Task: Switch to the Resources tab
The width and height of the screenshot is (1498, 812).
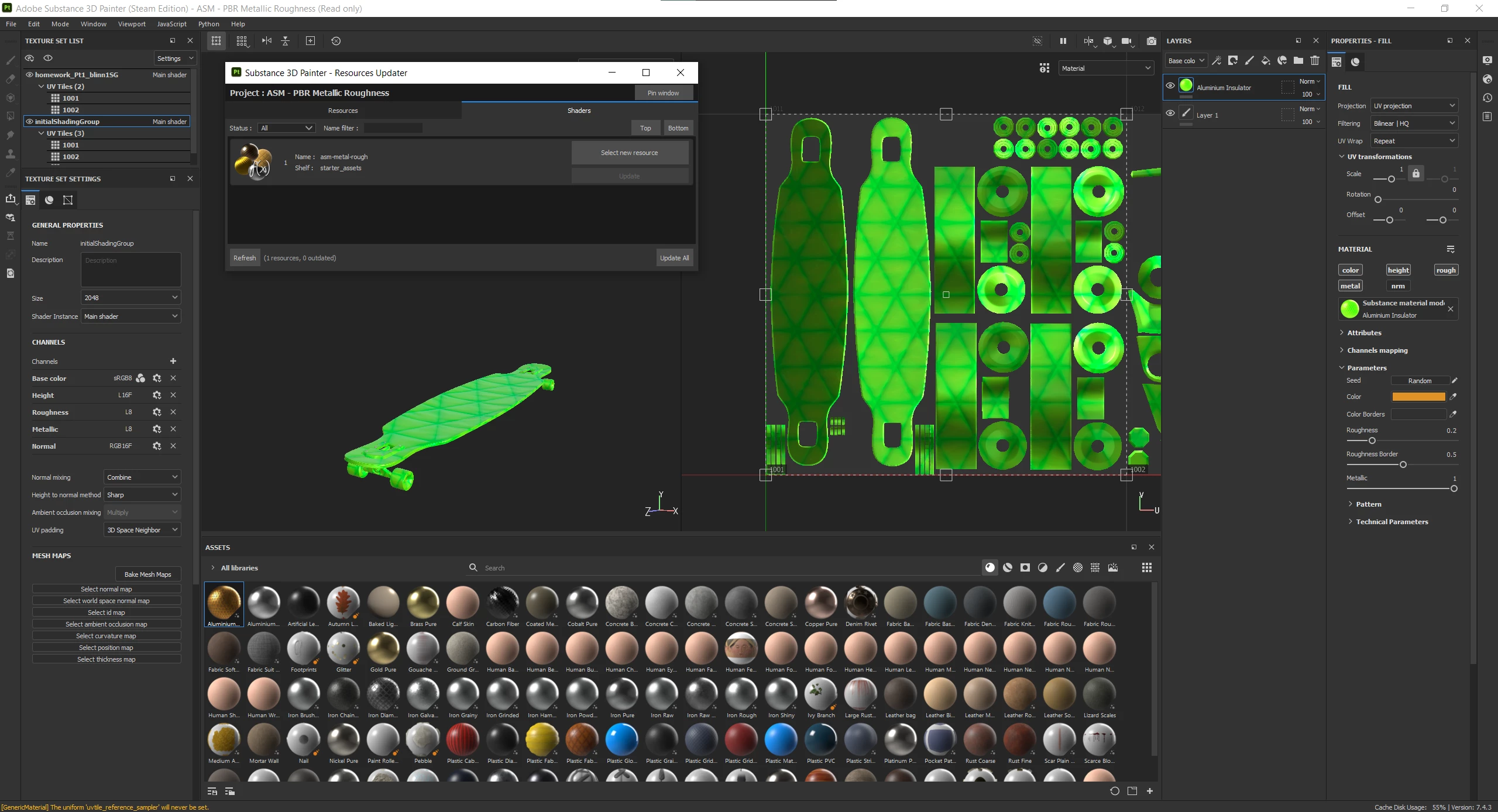Action: pos(343,111)
